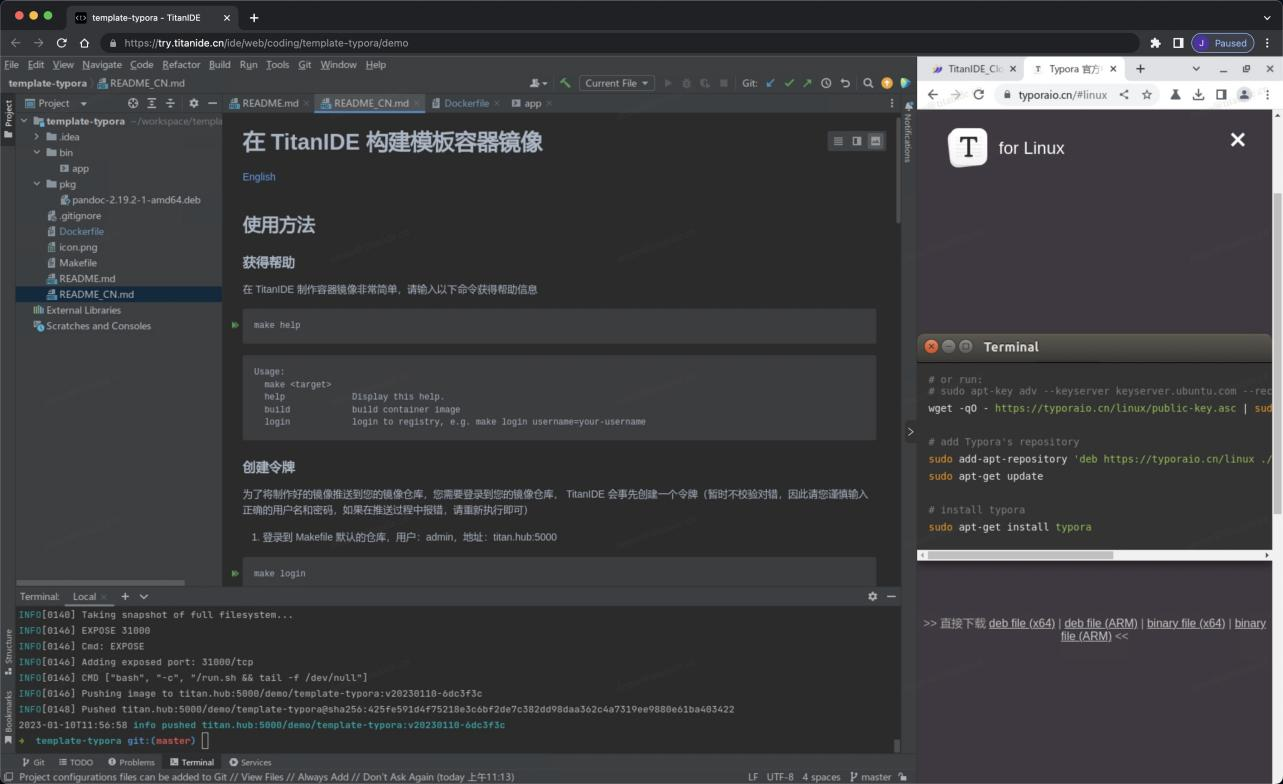
Task: Open the Current File run configuration dropdown
Action: click(617, 83)
